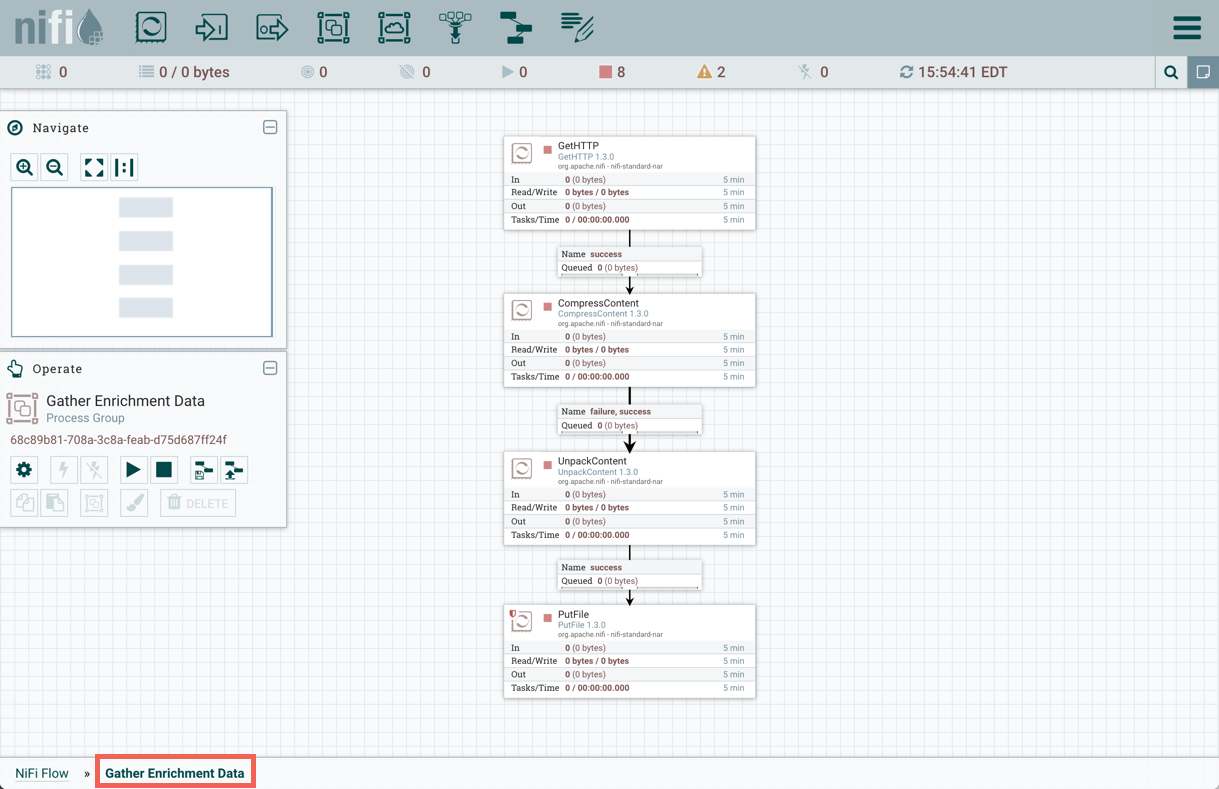This screenshot has height=789, width=1219.
Task: Click the Remote Process Group toolbar icon
Action: [394, 27]
